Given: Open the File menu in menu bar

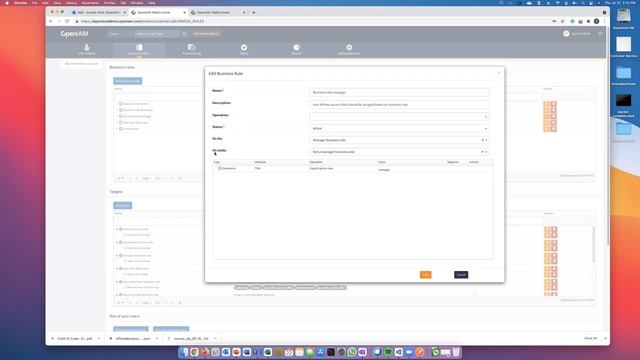Looking at the screenshot, I should 34,2.
